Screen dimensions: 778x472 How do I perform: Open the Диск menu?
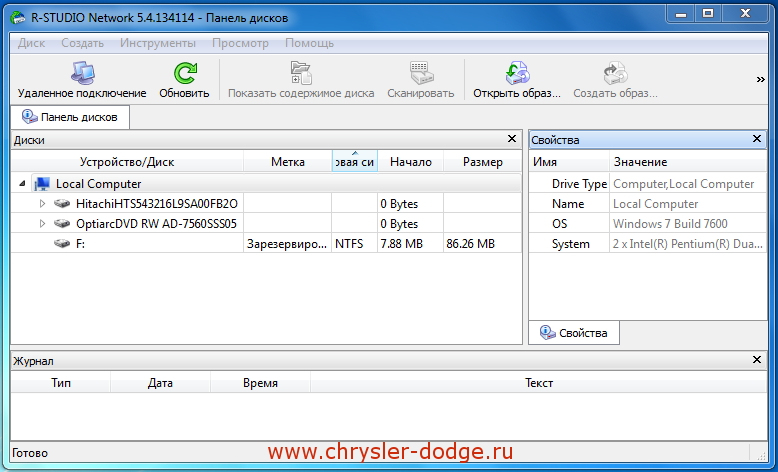point(31,43)
